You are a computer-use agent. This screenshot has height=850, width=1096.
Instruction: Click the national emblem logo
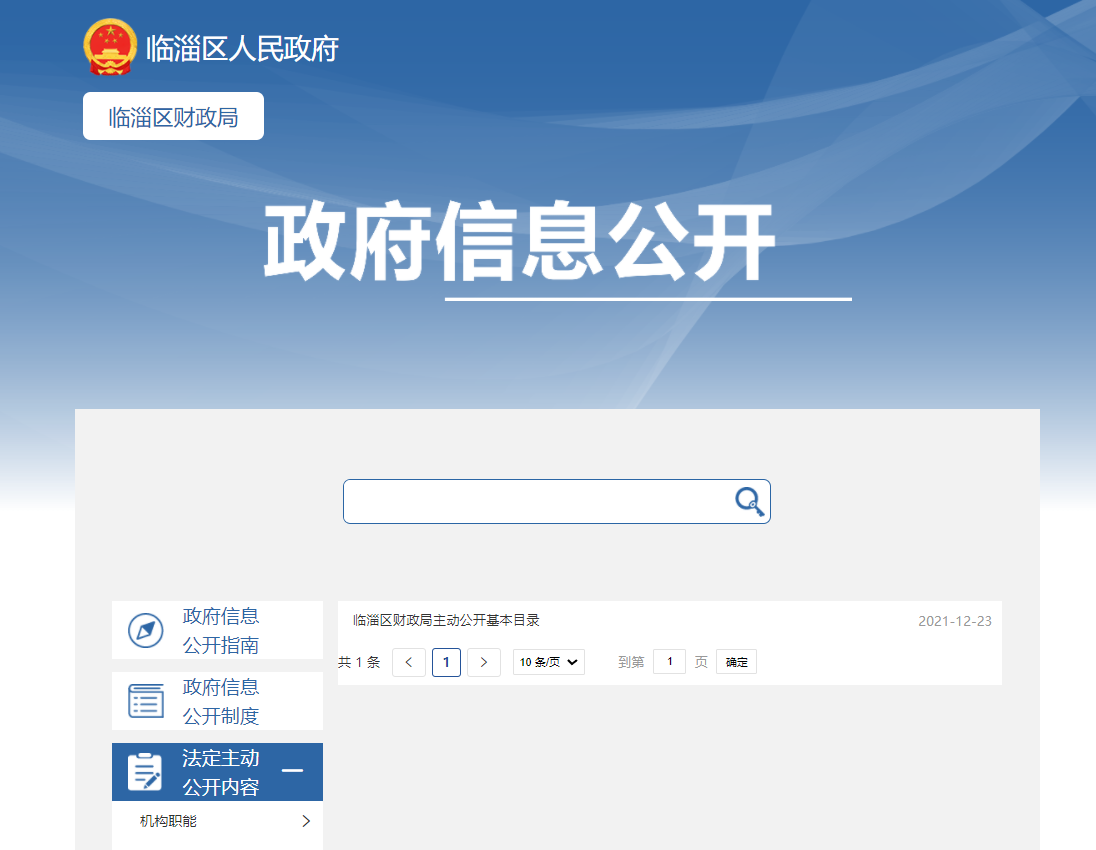tap(109, 47)
